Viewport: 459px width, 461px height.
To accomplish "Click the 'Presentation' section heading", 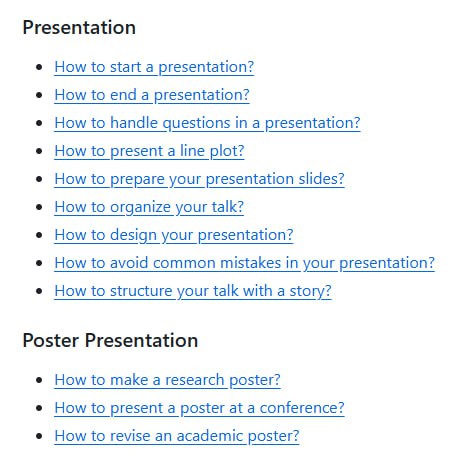I will point(79,27).
